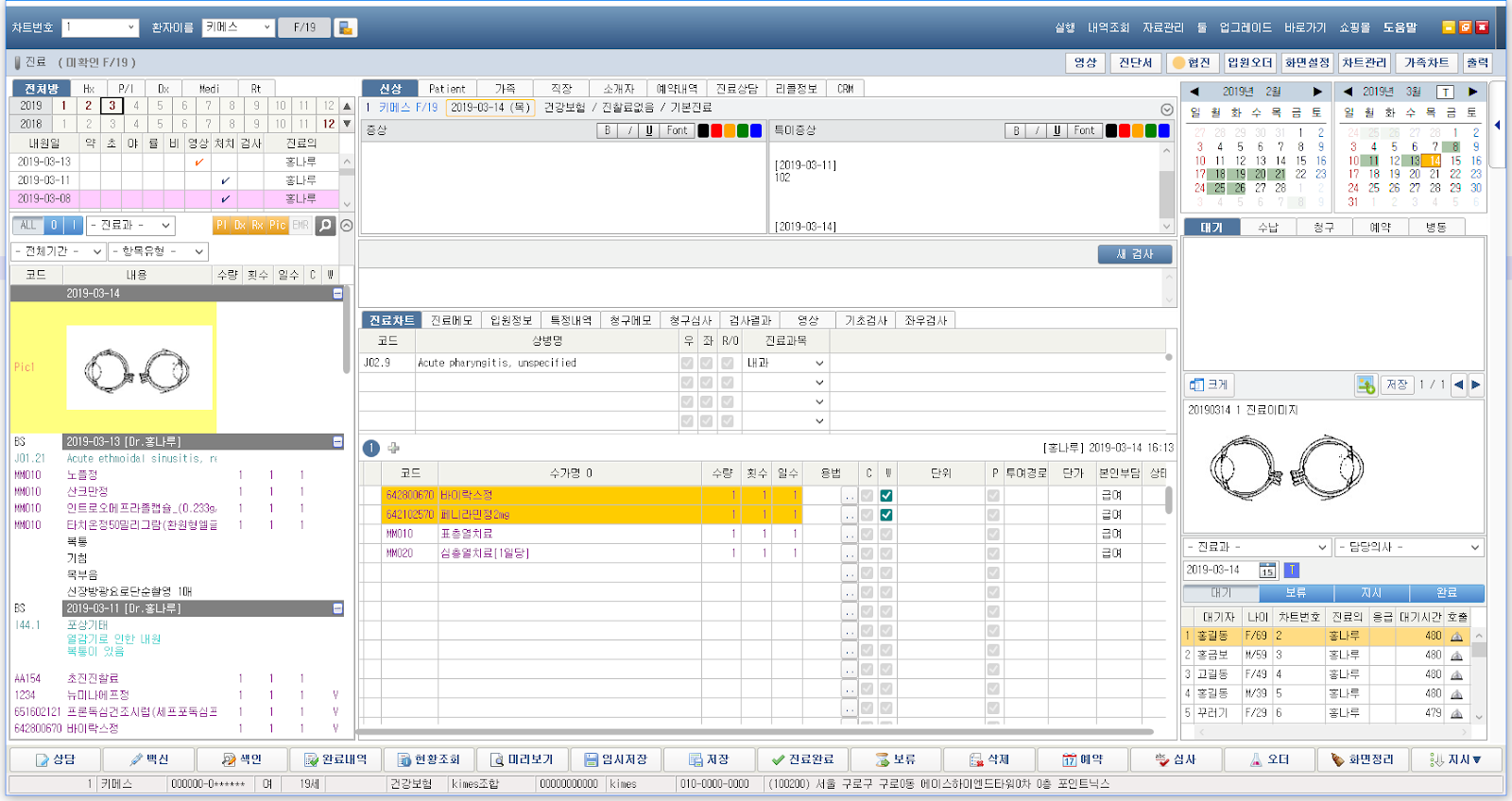
Task: Toggle the checked box in 바이락스정 row
Action: [886, 496]
